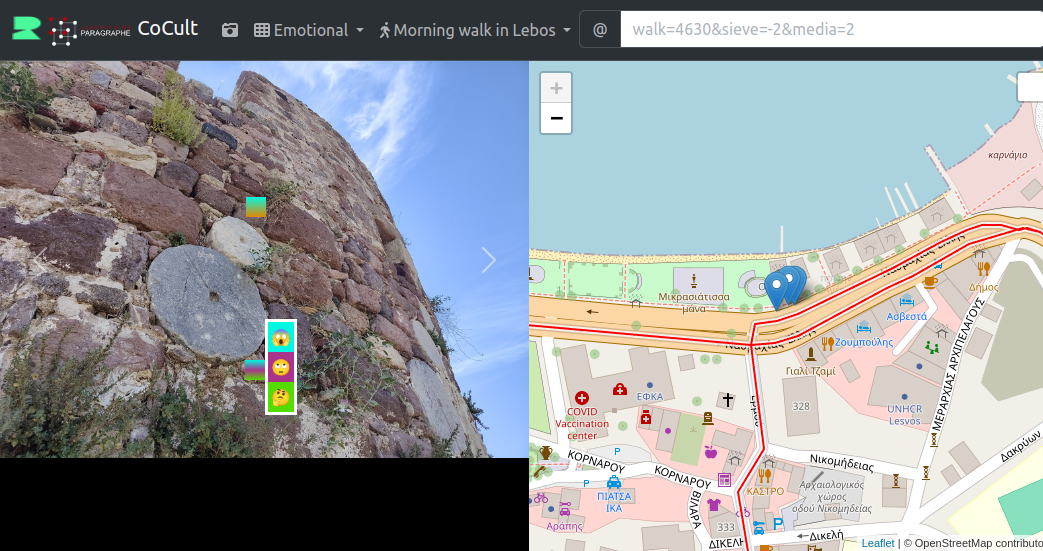Open the Emotional dropdown menu

[308, 30]
